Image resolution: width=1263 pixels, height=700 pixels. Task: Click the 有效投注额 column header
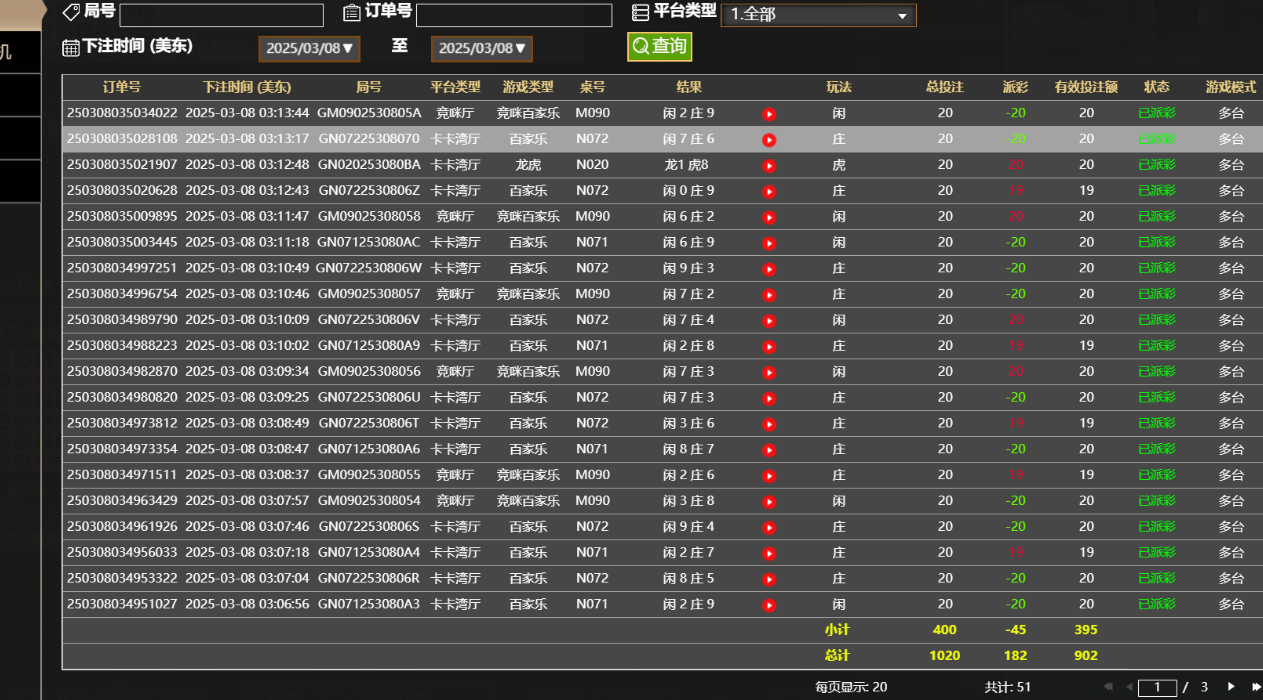pos(1086,87)
